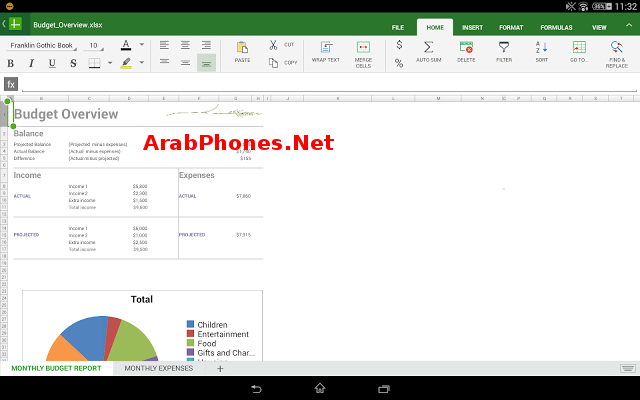Select the Food legend entry
The height and width of the screenshot is (400, 640).
(202, 344)
